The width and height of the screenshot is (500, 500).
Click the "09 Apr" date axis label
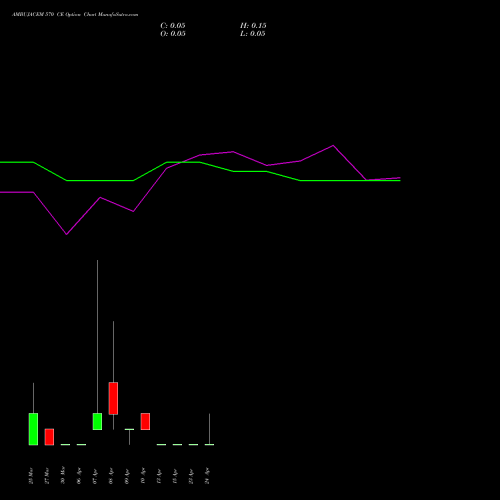[127, 476]
